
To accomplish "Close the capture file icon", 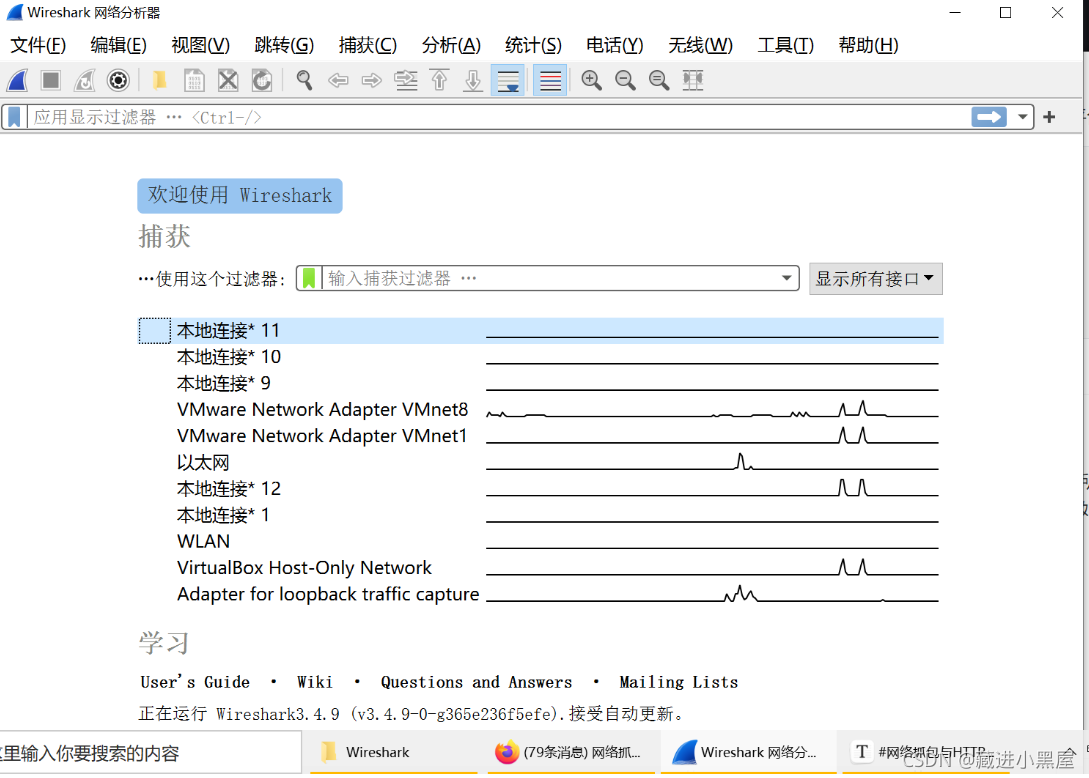I will [228, 81].
